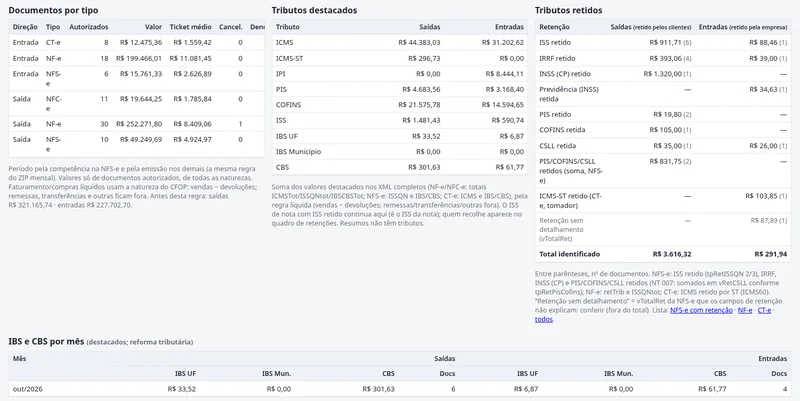Select ISS saídas value 'R$ 1.481,43'
Viewport: 800px width, 401px height.
[x=421, y=120]
